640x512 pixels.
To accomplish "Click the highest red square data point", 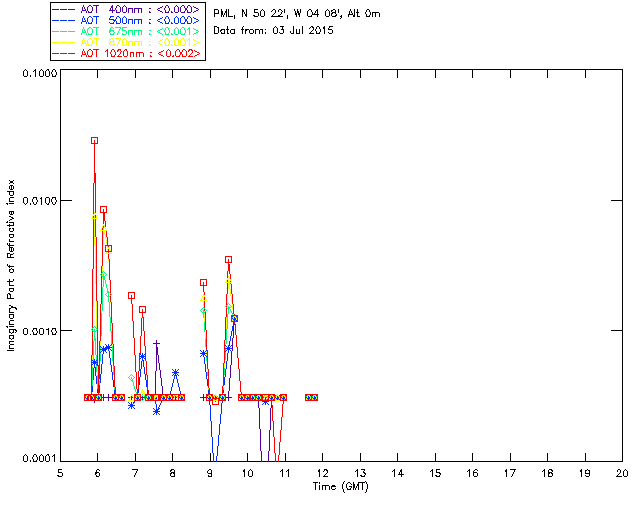I will pos(94,140).
